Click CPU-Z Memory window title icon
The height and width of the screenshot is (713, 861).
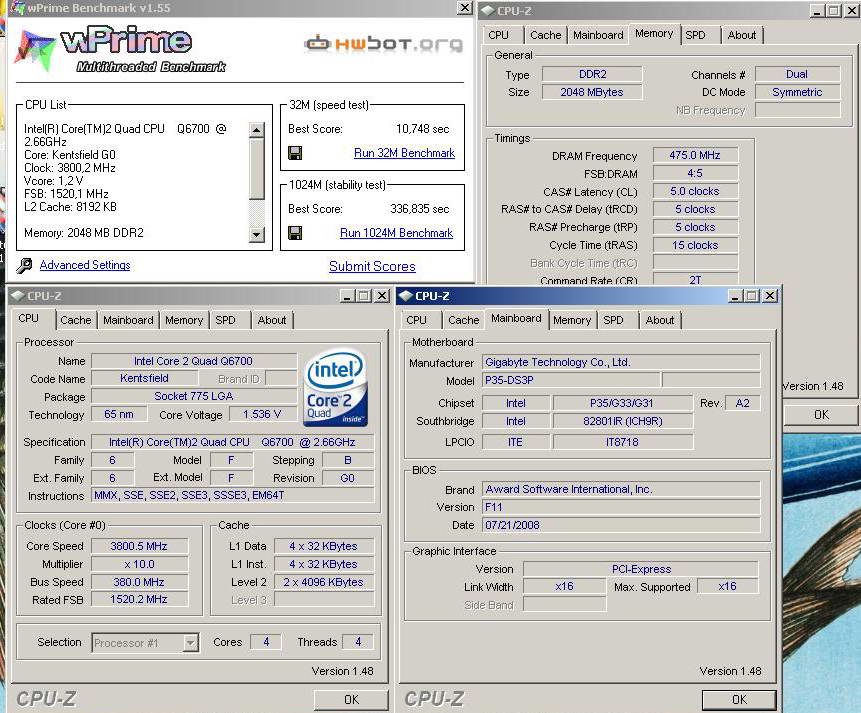point(488,10)
